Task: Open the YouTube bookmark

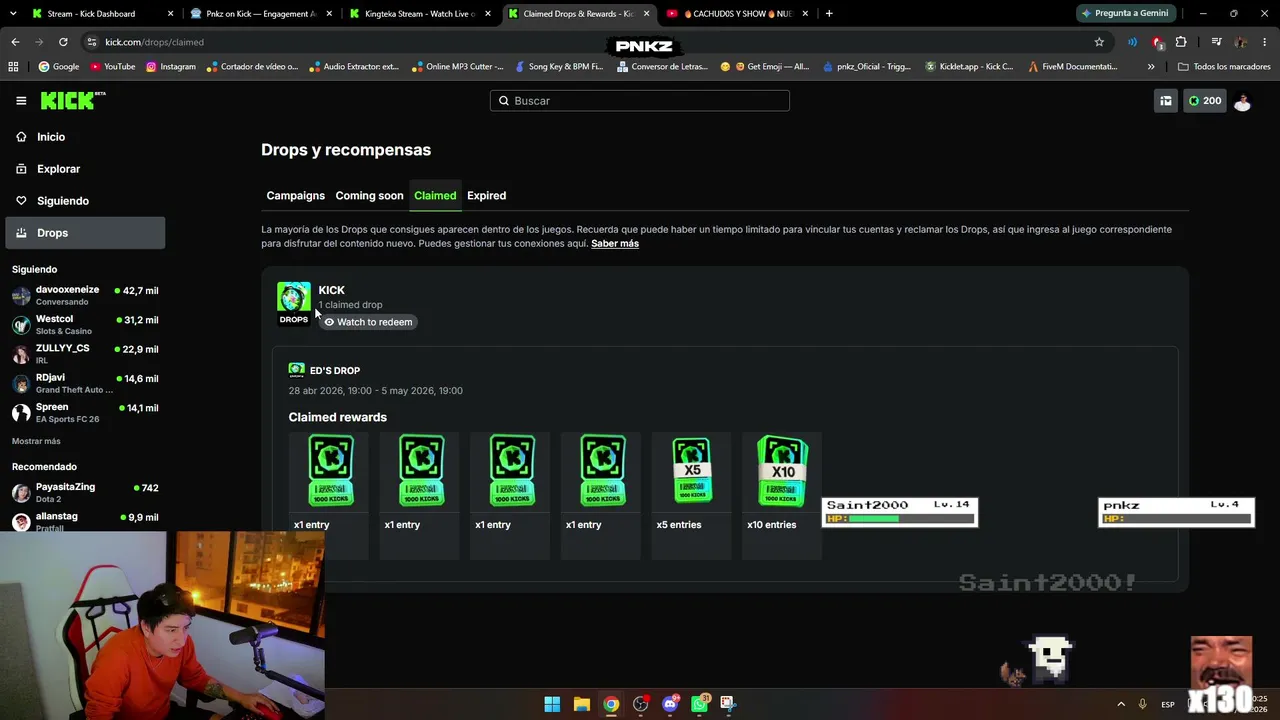Action: pos(112,67)
